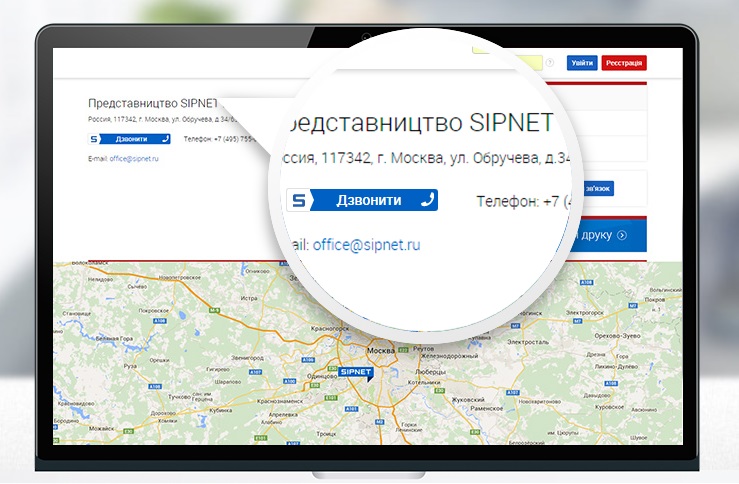Click the S logo of the small unmagnified Дзвонити button
The height and width of the screenshot is (484, 739).
tap(94, 139)
